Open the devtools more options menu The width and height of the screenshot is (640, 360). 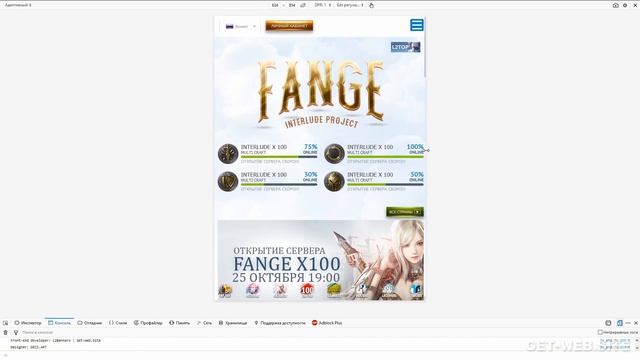tap(628, 323)
